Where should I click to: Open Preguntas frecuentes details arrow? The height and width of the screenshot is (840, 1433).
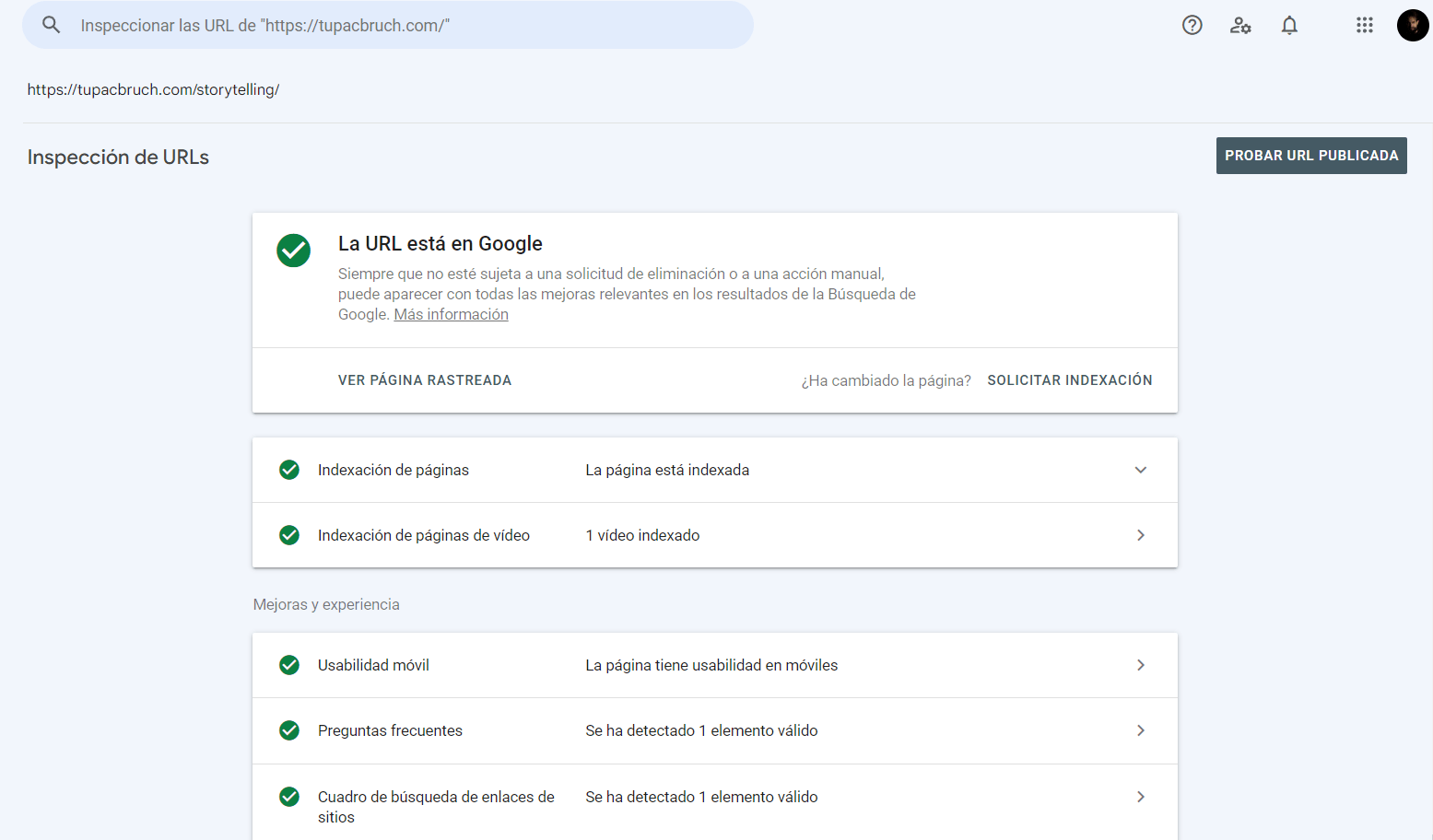click(1140, 730)
